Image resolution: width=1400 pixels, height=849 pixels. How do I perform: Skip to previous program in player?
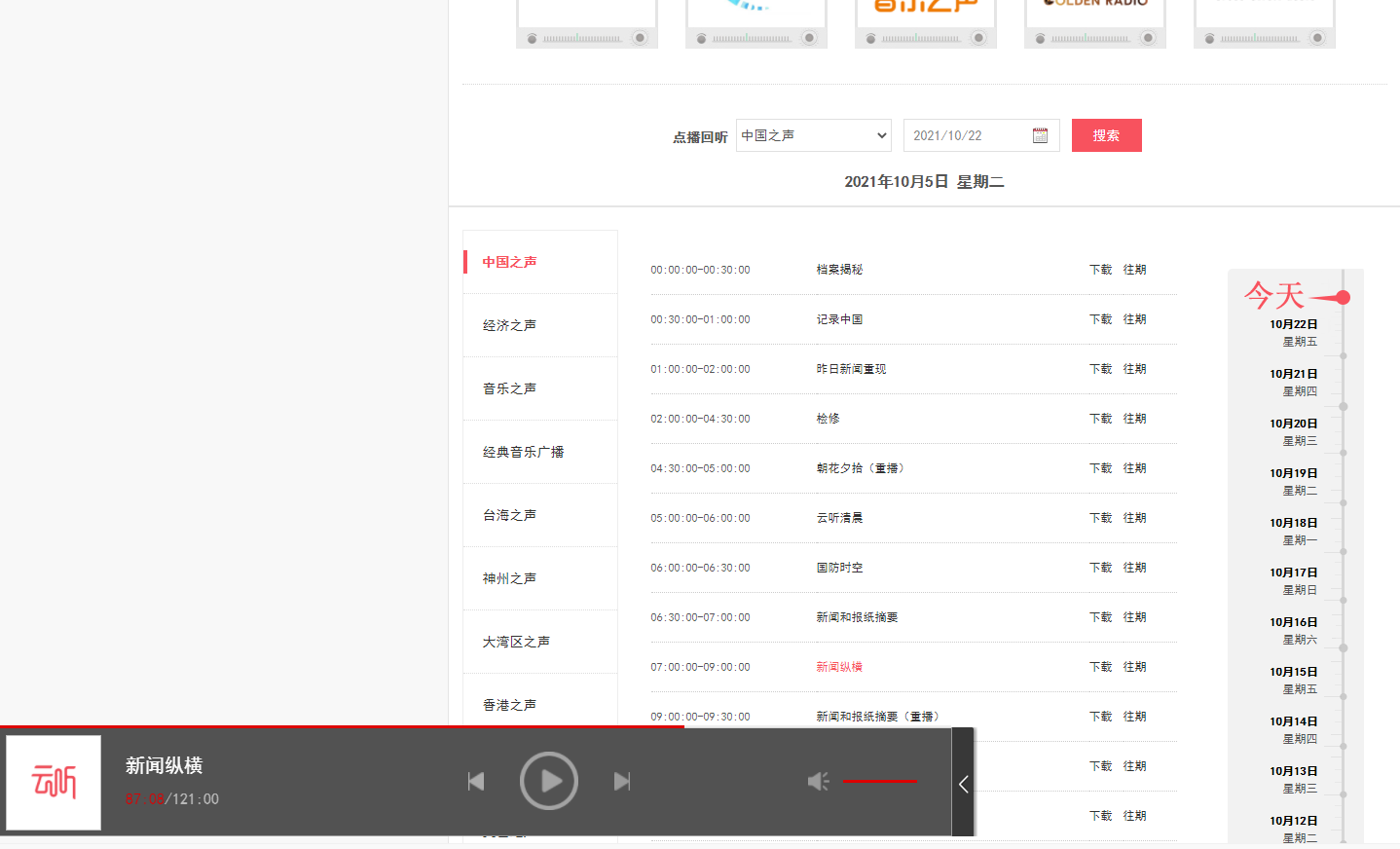(x=476, y=781)
